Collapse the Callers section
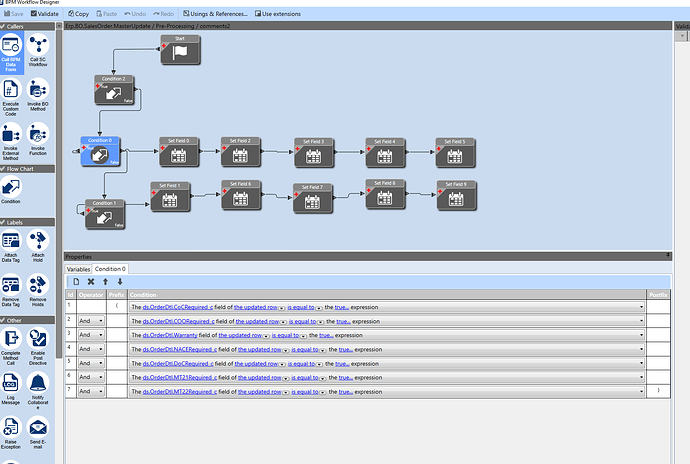The height and width of the screenshot is (464, 690). 3,26
